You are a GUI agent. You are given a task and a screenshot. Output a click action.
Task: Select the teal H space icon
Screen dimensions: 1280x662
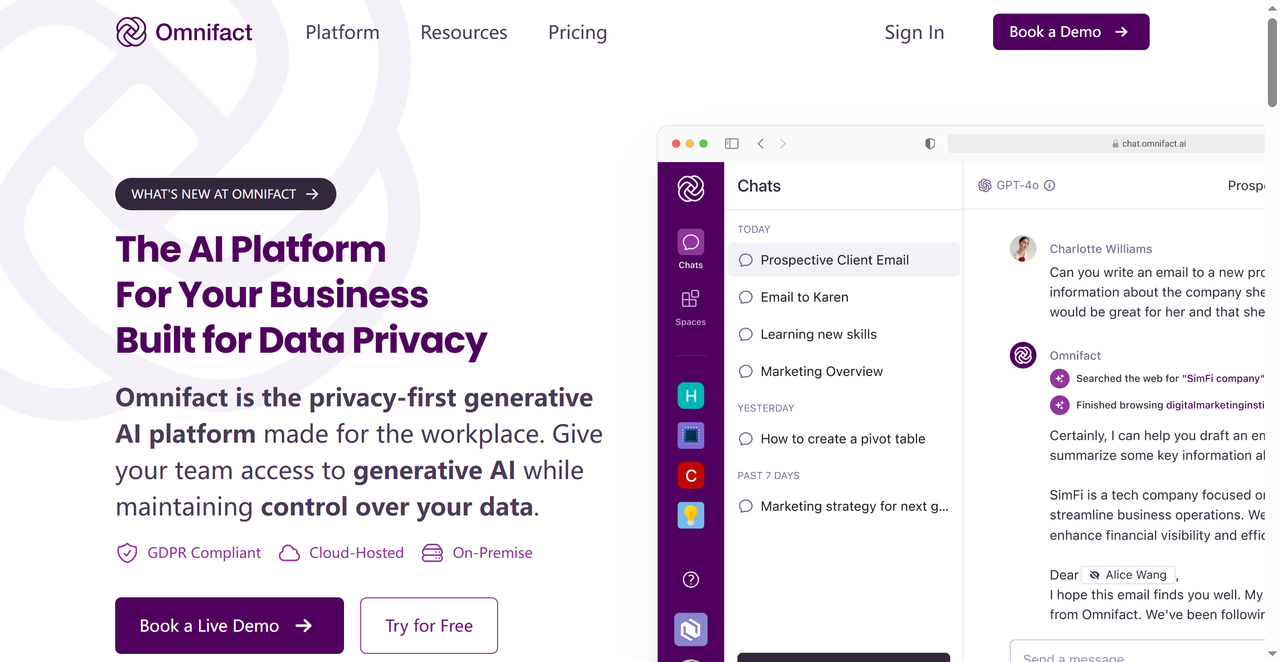690,396
